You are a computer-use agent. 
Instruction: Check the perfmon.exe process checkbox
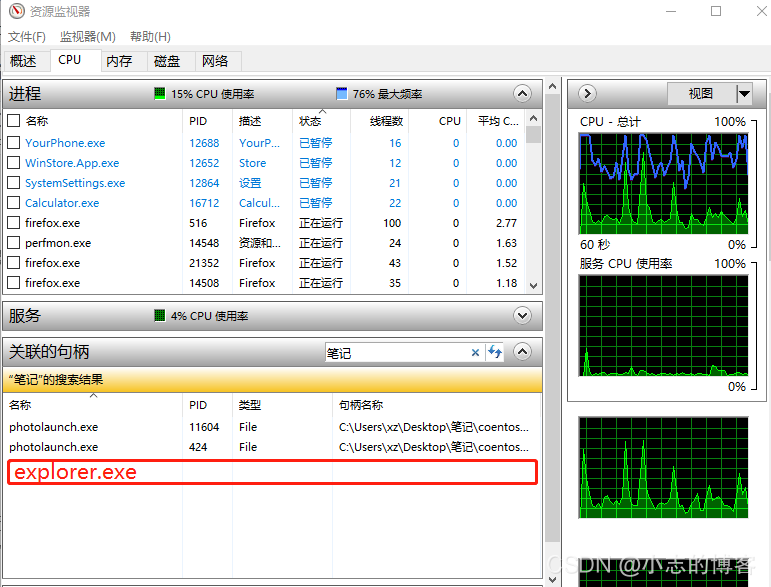click(14, 243)
